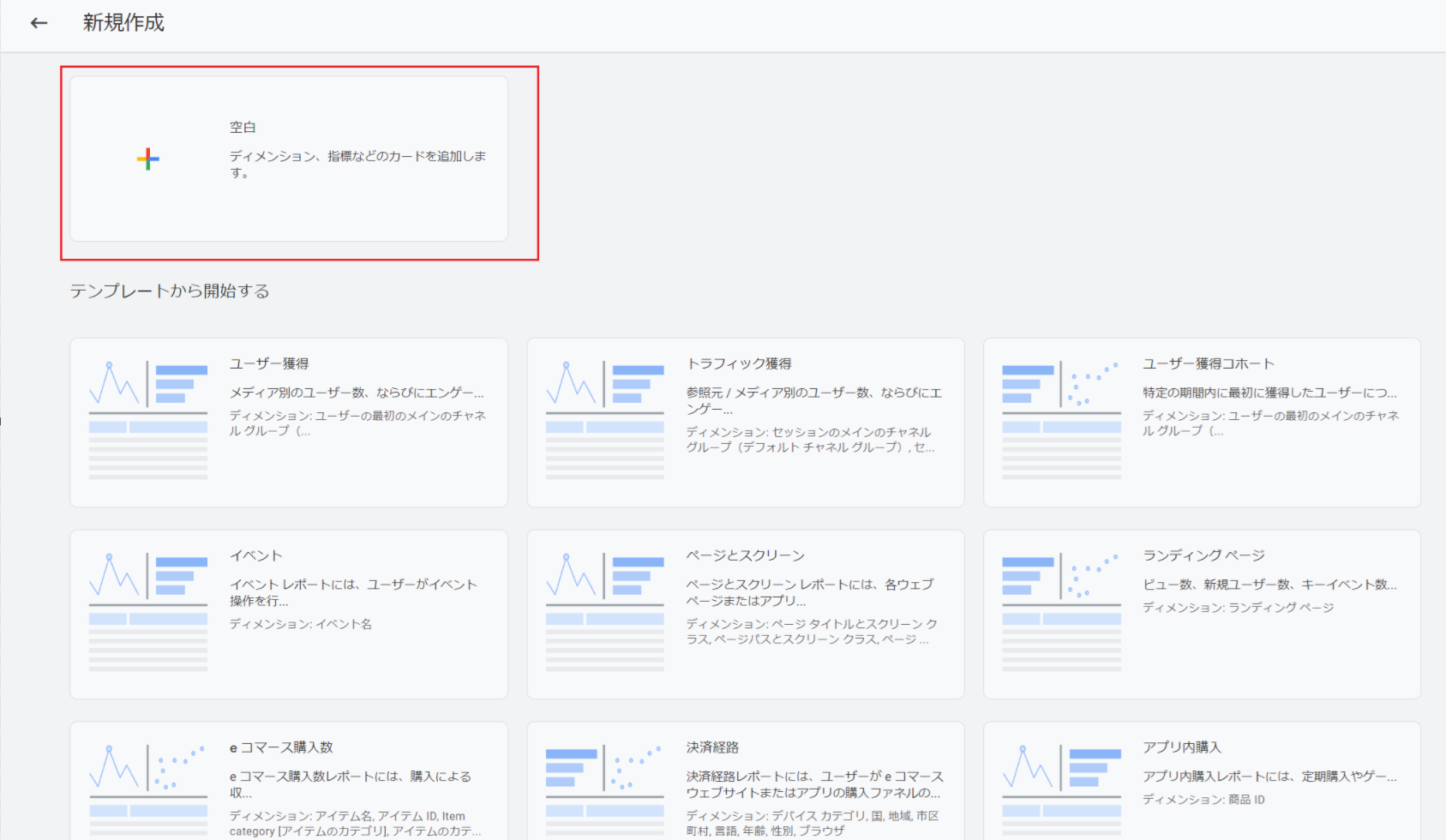Click description アプリ内購入レポートには、定期購入やゲー...
The image size is (1446, 840).
[1269, 777]
